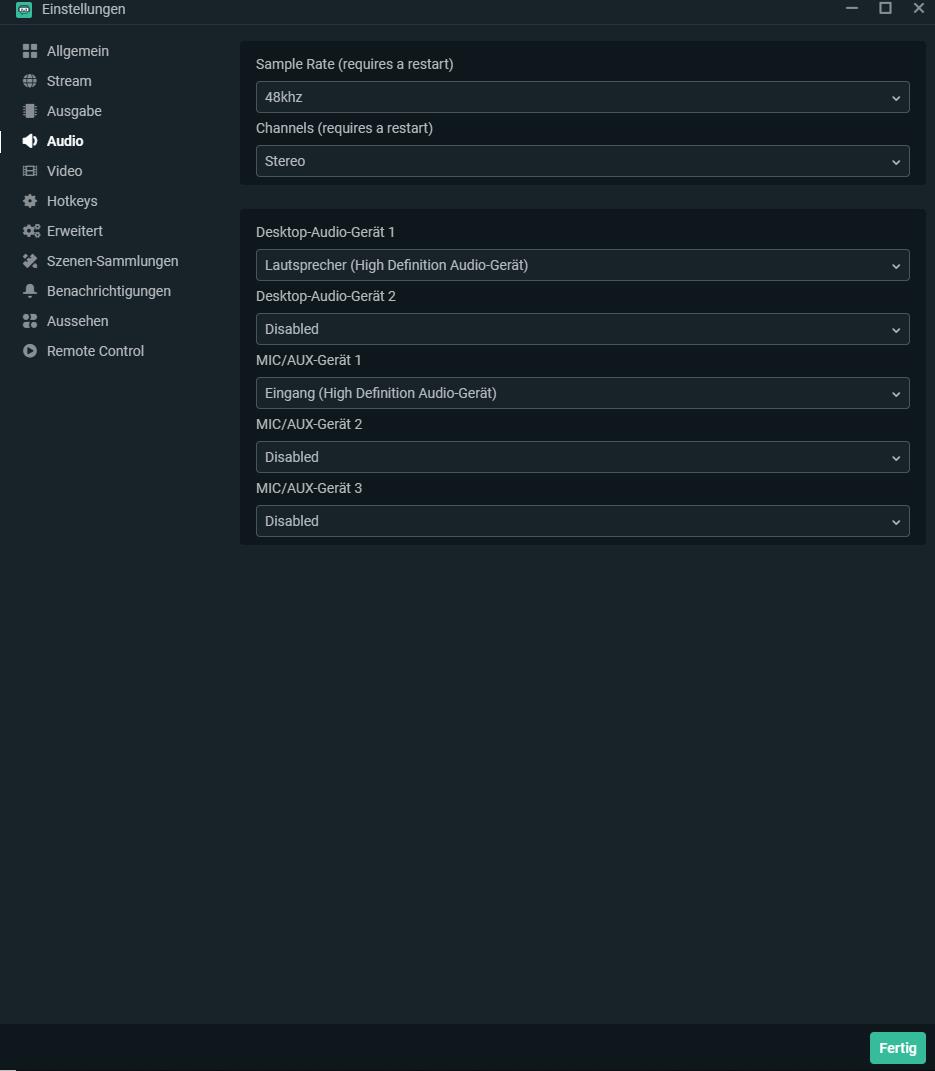The width and height of the screenshot is (935, 1071).
Task: Click the Allgemein grid icon
Action: (30, 51)
